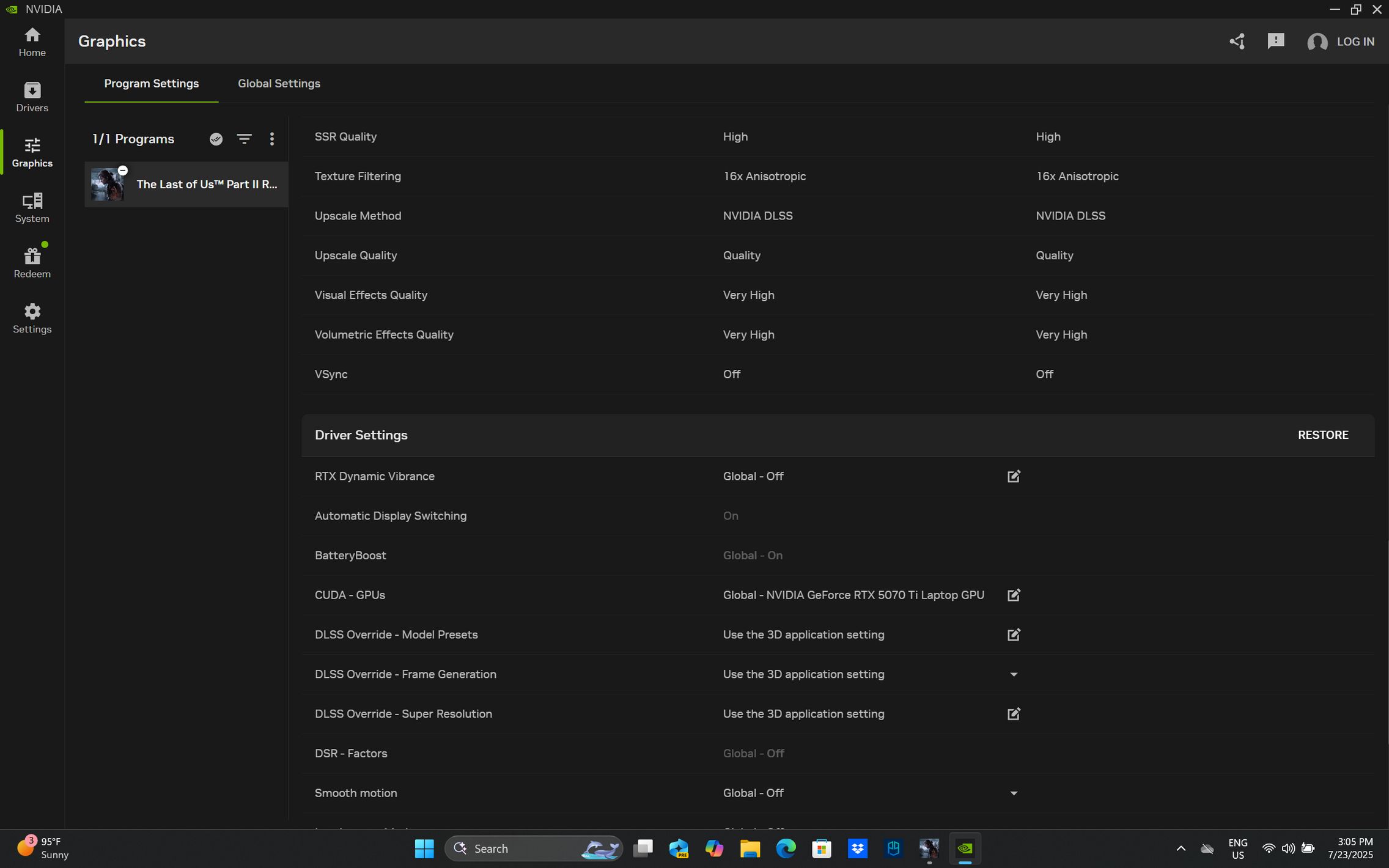Image resolution: width=1389 pixels, height=868 pixels.
Task: Expand DLSS Override - Frame Generation dropdown
Action: 1014,674
